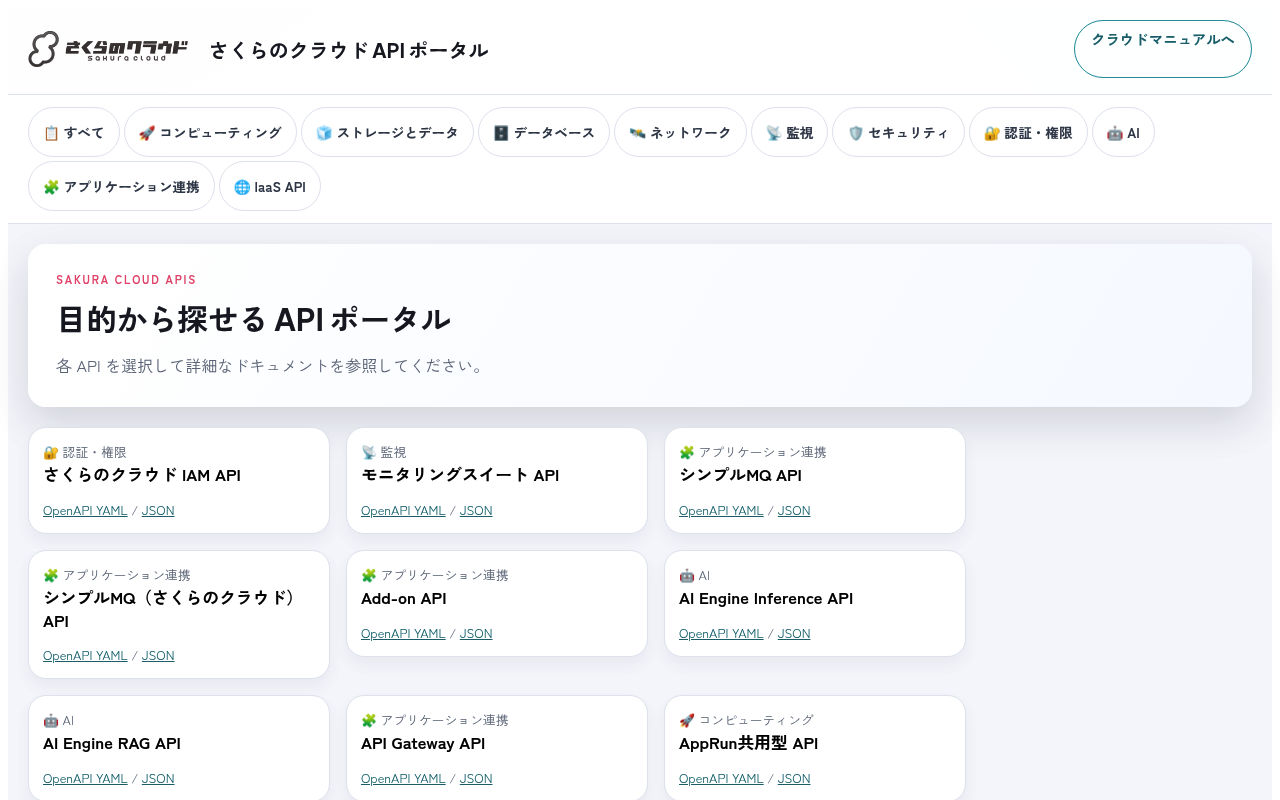Open モニタリングスイート JSON link
Screen dimensions: 1280x800
[476, 510]
